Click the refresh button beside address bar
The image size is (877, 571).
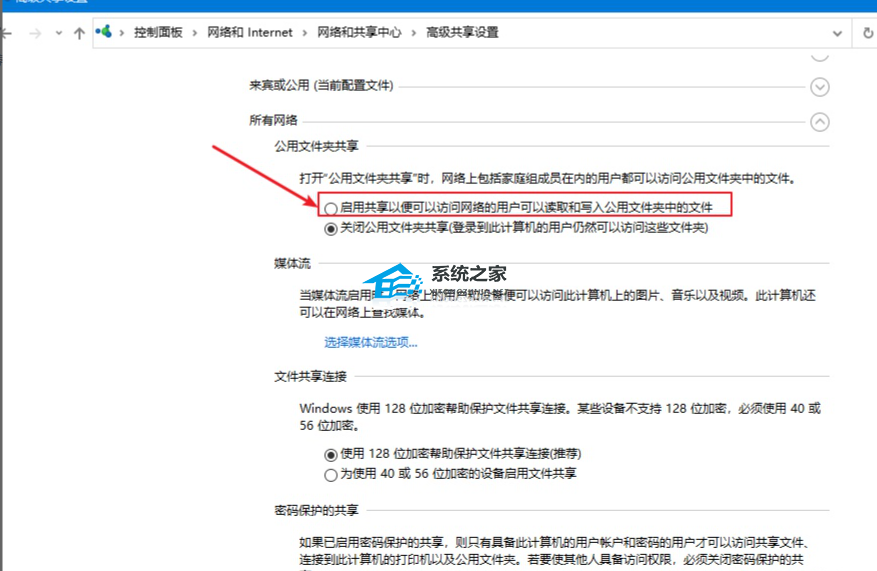pyautogui.click(x=867, y=34)
